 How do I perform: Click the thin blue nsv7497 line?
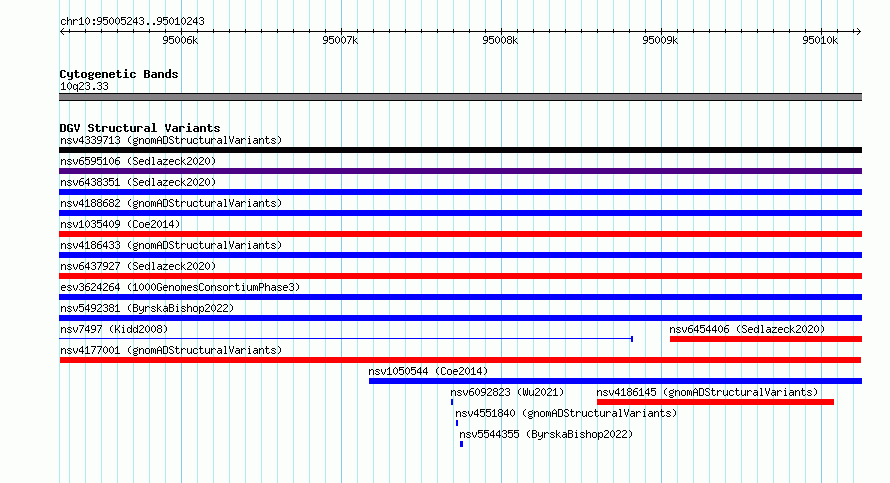coord(346,339)
